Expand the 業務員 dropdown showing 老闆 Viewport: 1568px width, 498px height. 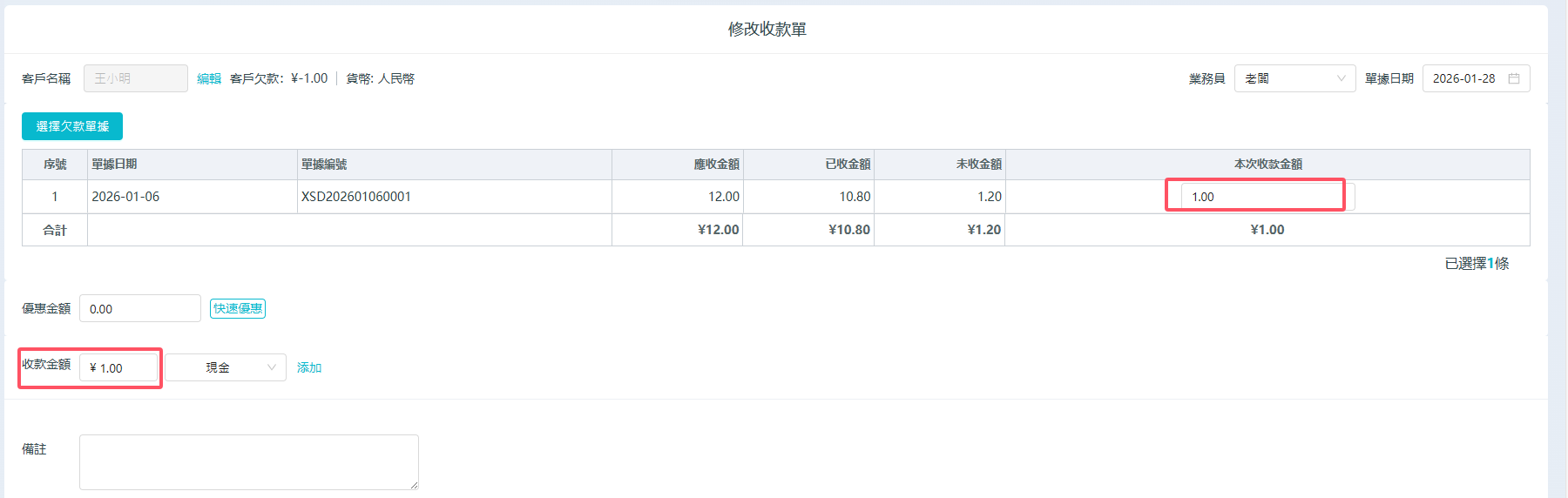1294,78
